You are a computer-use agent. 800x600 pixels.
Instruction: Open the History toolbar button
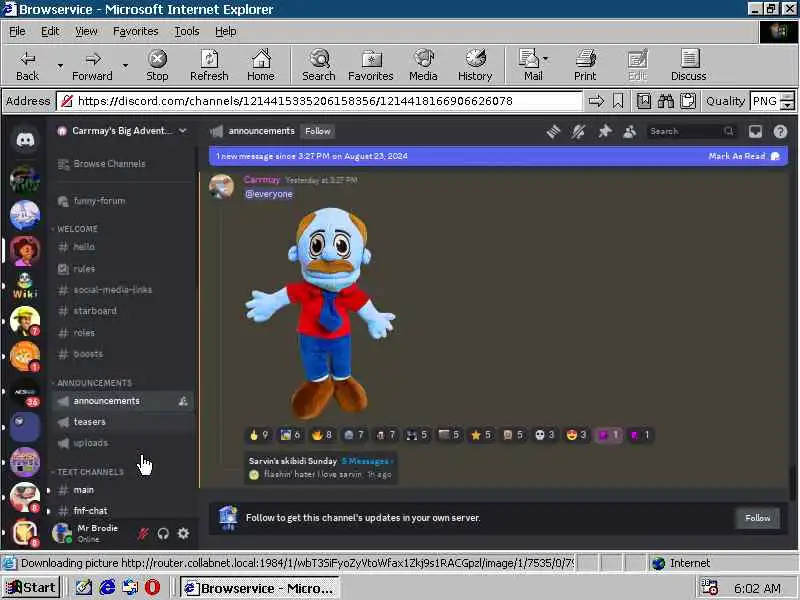(475, 65)
